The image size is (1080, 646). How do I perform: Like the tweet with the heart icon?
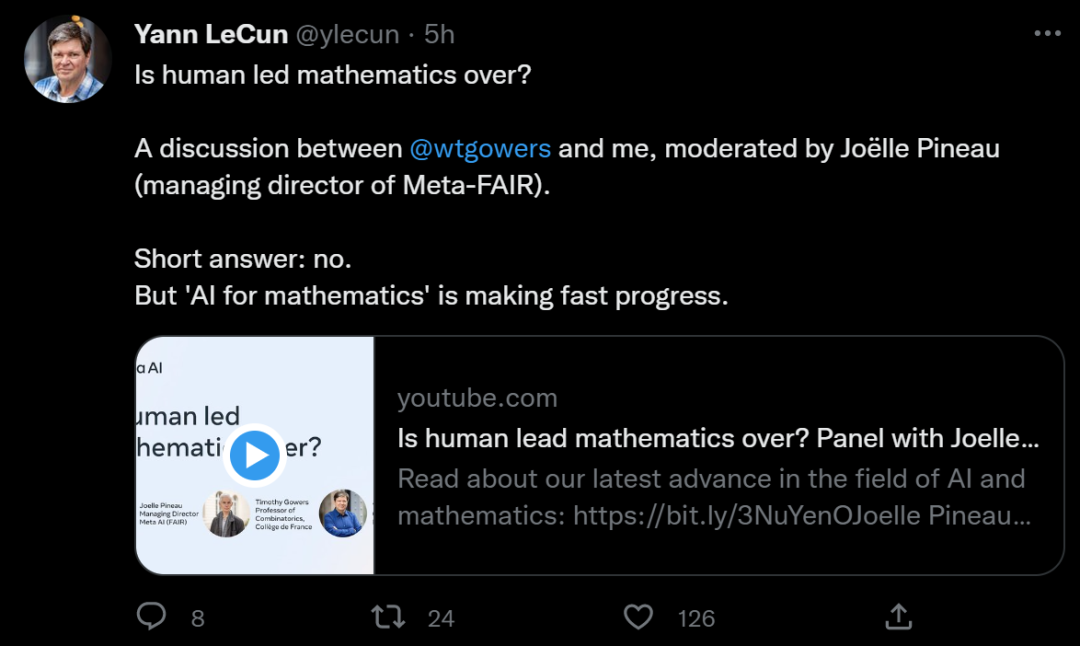[638, 617]
